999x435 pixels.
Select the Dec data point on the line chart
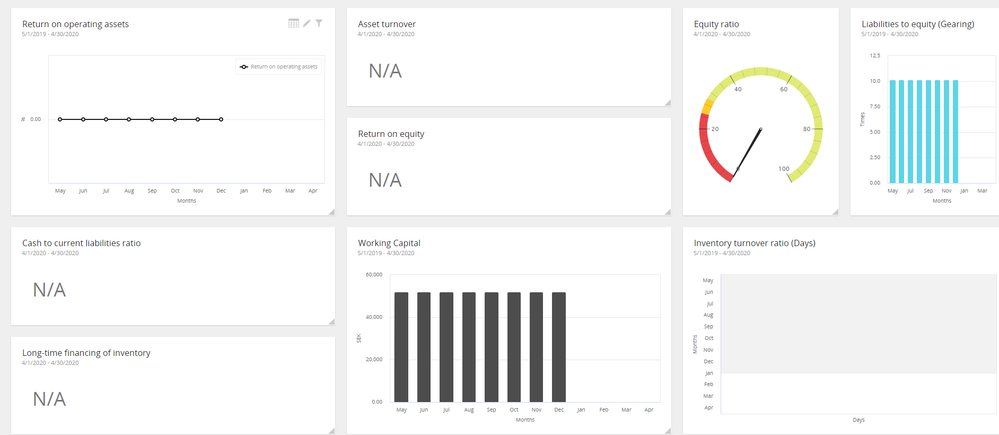coord(221,119)
